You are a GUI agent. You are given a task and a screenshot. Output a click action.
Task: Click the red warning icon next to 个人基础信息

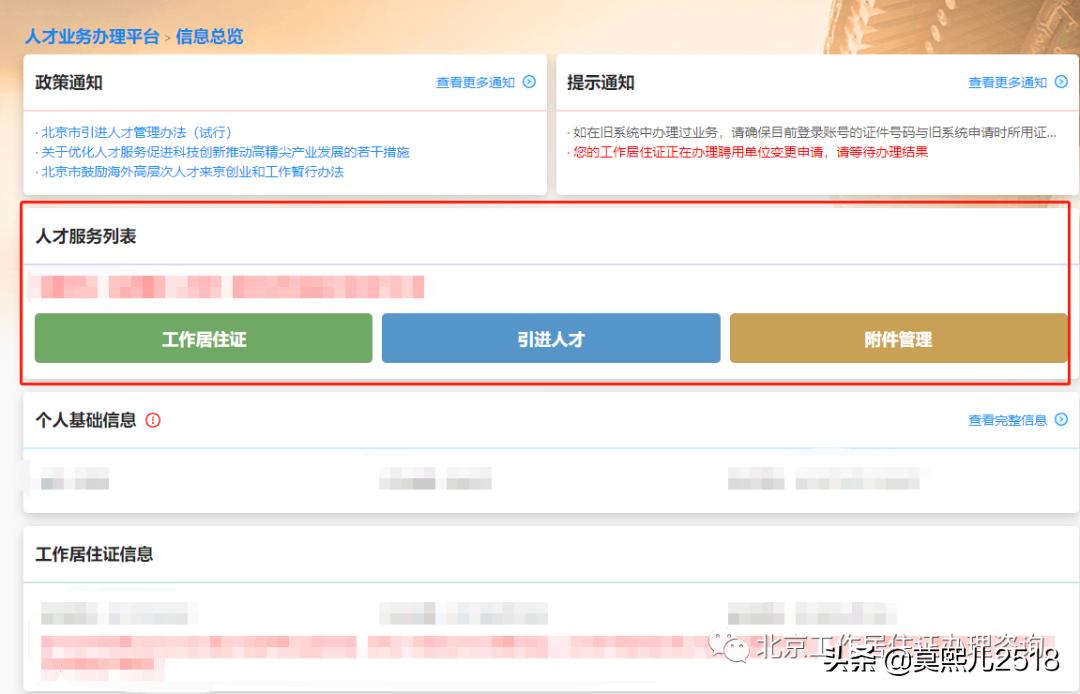coord(153,420)
